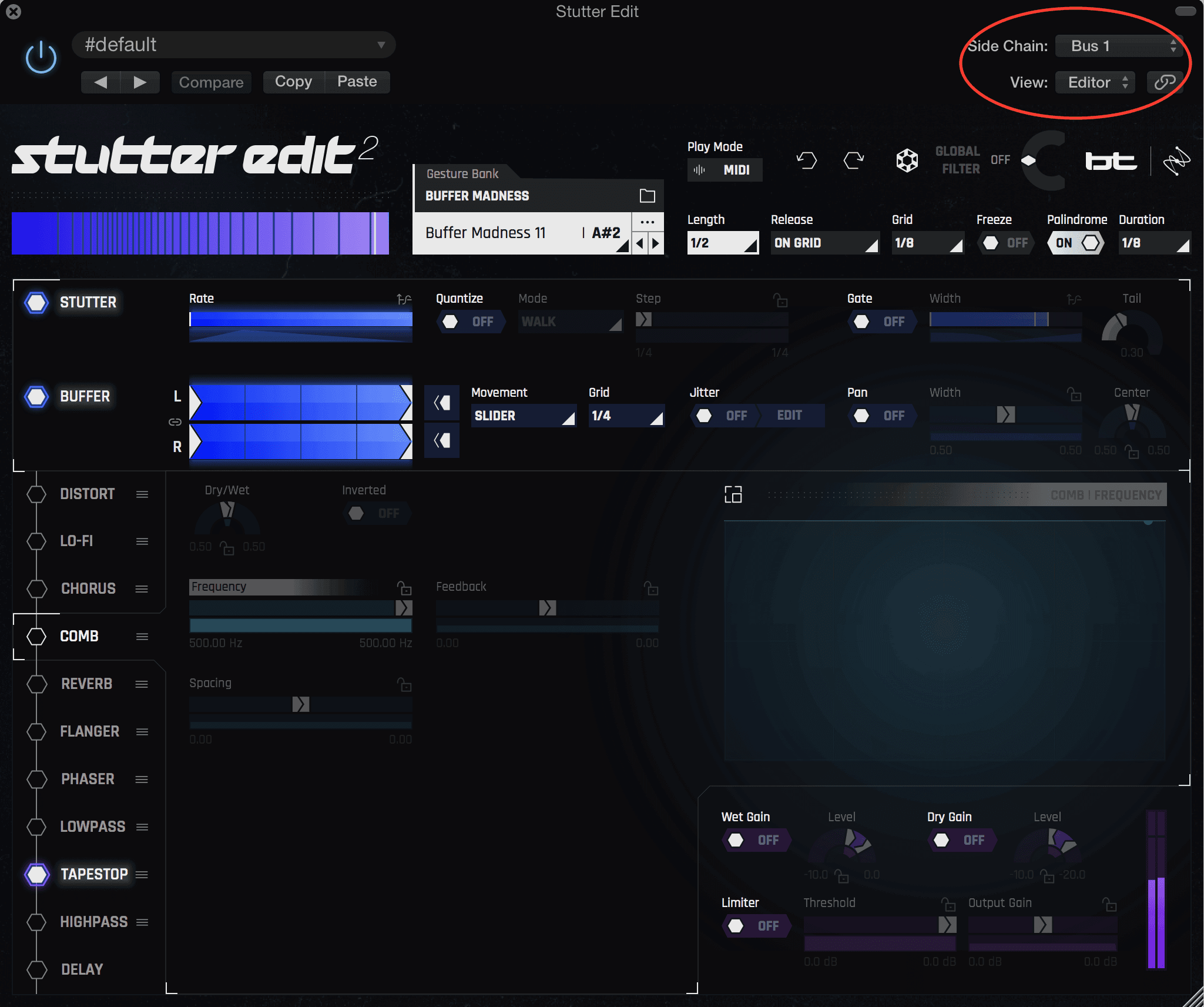This screenshot has width=1204, height=1007.
Task: Click the Stutter Rate slider bar
Action: point(301,319)
